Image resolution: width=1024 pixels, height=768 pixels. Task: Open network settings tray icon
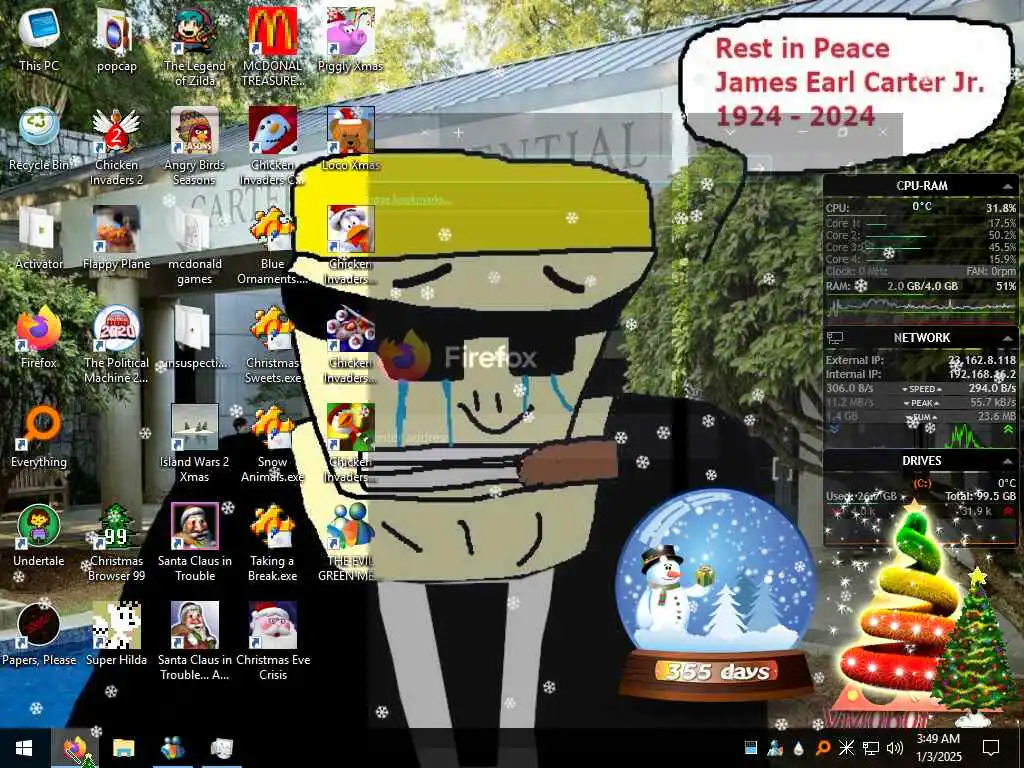point(871,748)
